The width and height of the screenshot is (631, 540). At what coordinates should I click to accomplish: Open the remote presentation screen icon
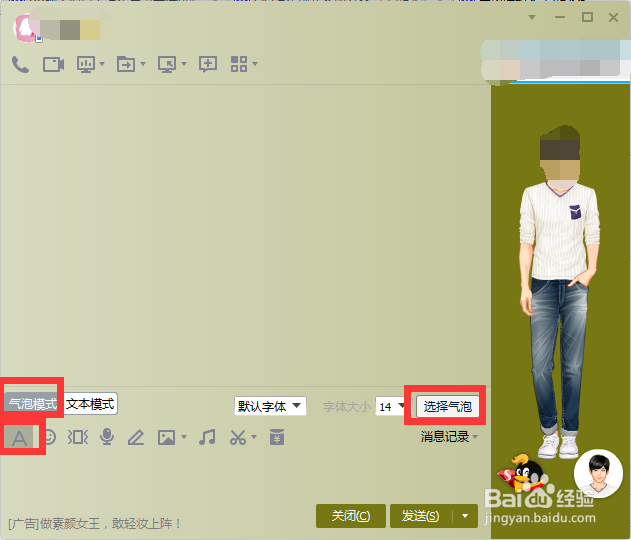86,64
